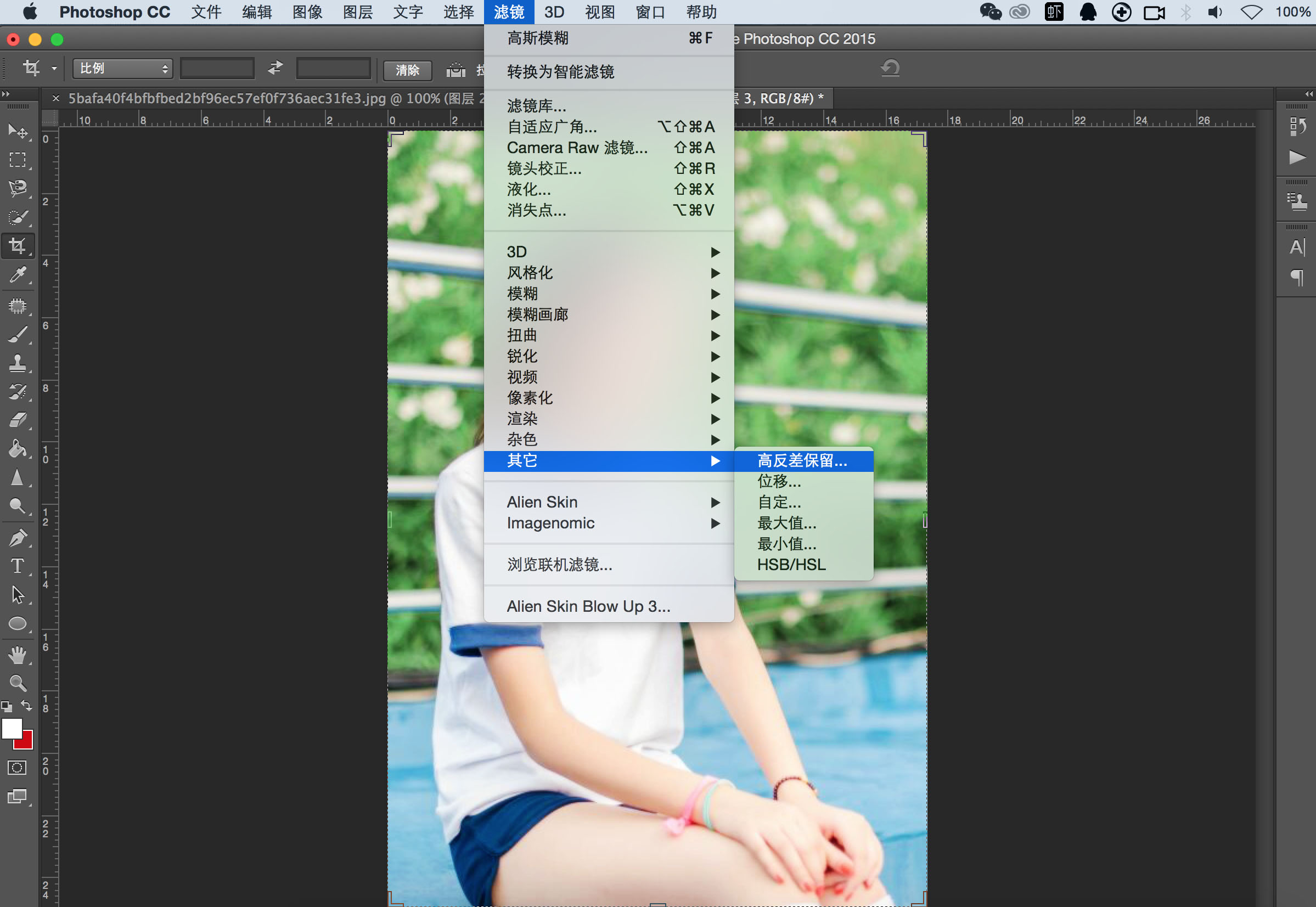Select the Pen tool
Viewport: 1316px width, 907px height.
pyautogui.click(x=18, y=537)
